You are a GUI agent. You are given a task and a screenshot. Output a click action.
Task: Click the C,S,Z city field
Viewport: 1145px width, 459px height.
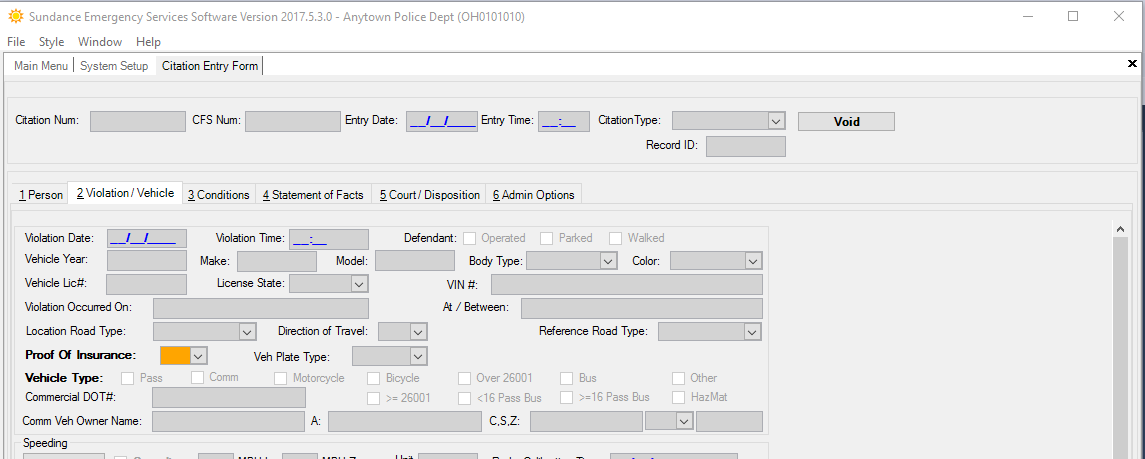click(586, 422)
